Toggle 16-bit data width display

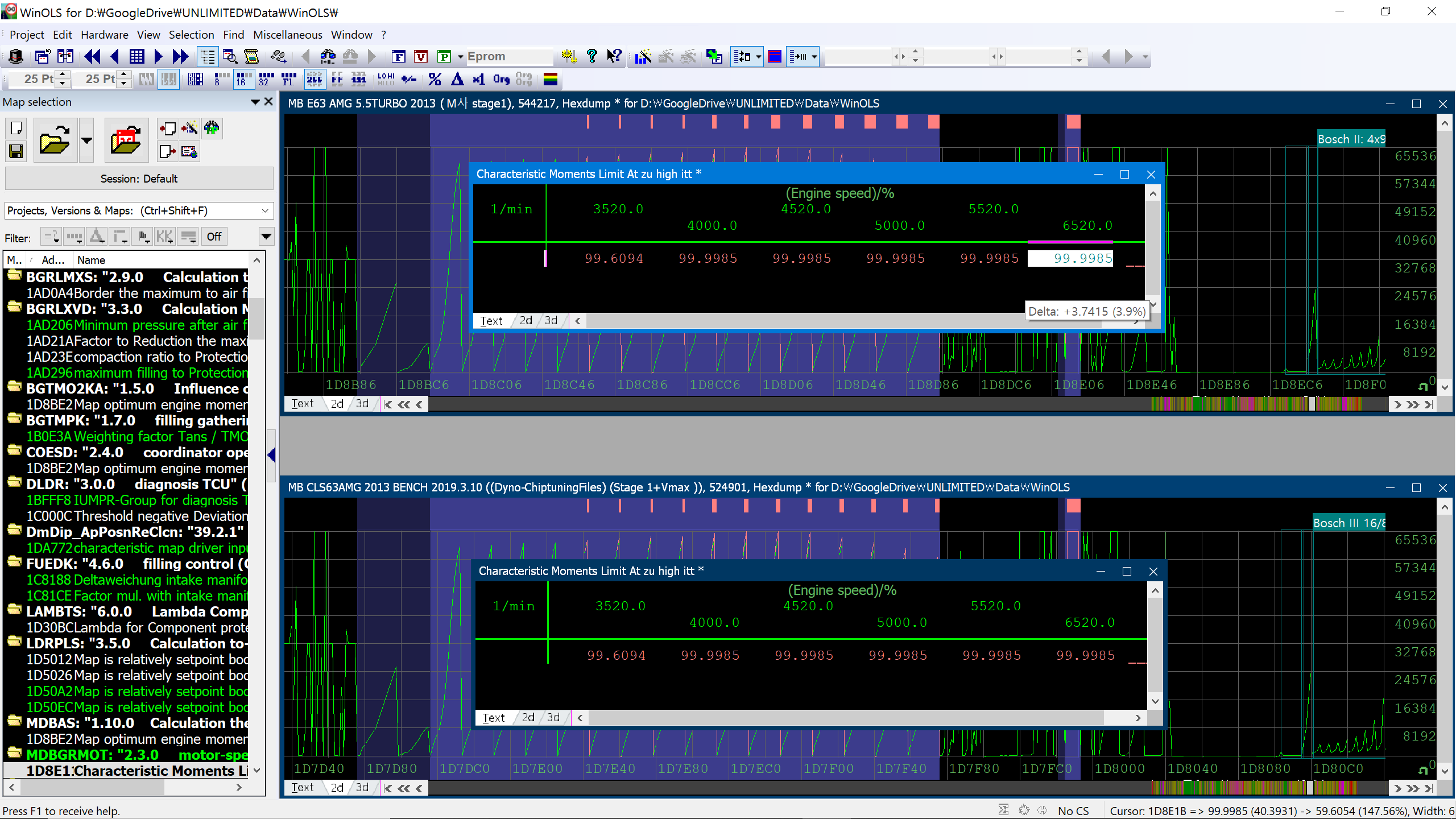click(243, 79)
